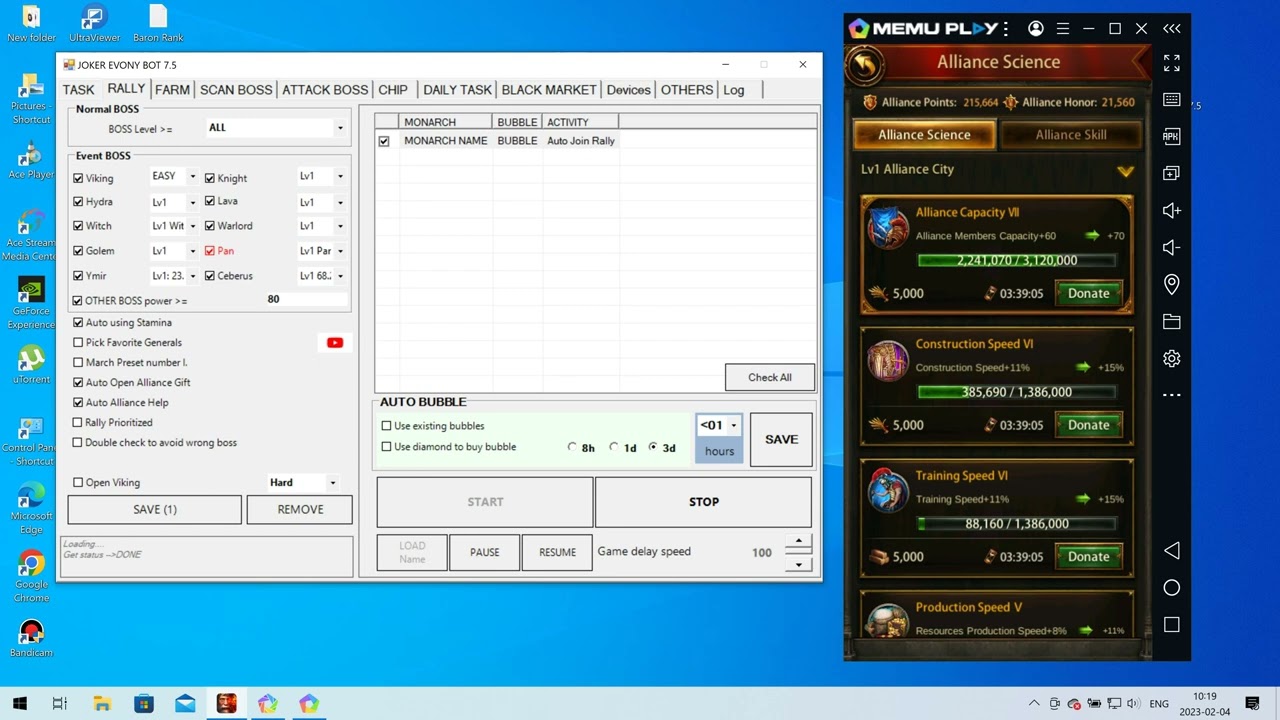Click Alliance Capacity VII progress bar
The width and height of the screenshot is (1280, 720).
pyautogui.click(x=1017, y=261)
